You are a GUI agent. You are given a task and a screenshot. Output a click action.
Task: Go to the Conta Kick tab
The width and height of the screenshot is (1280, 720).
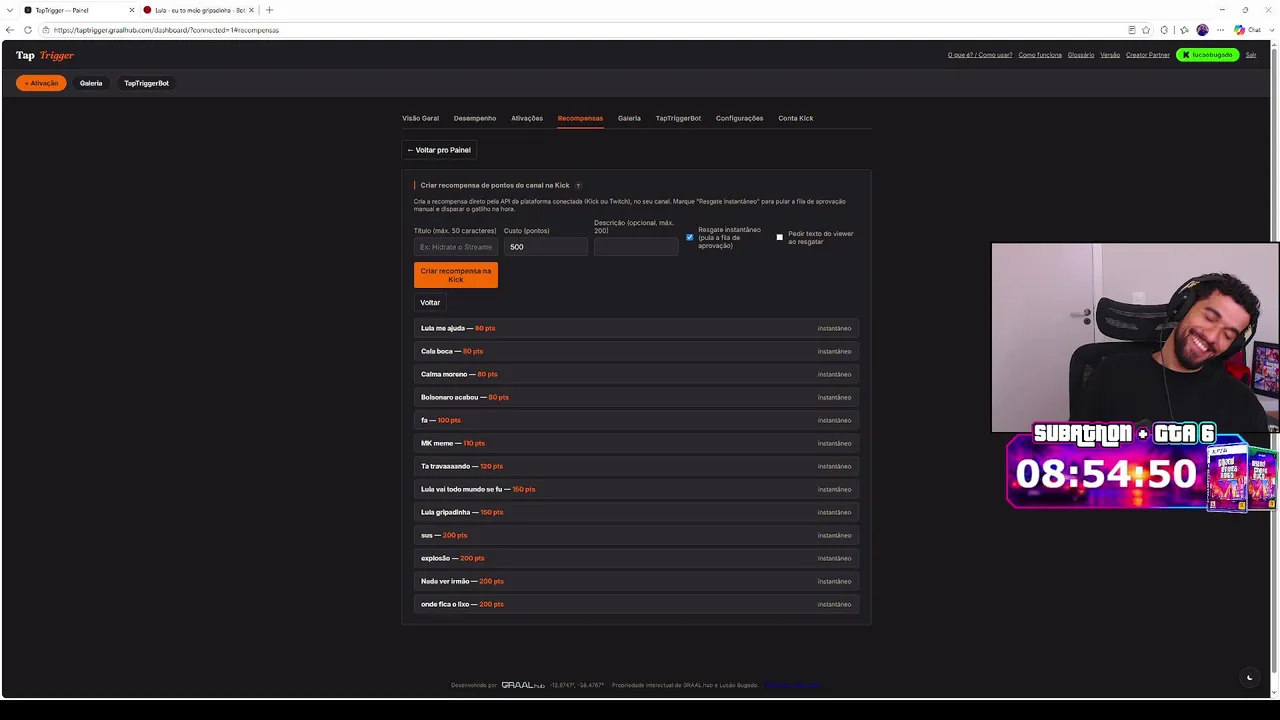(x=796, y=118)
